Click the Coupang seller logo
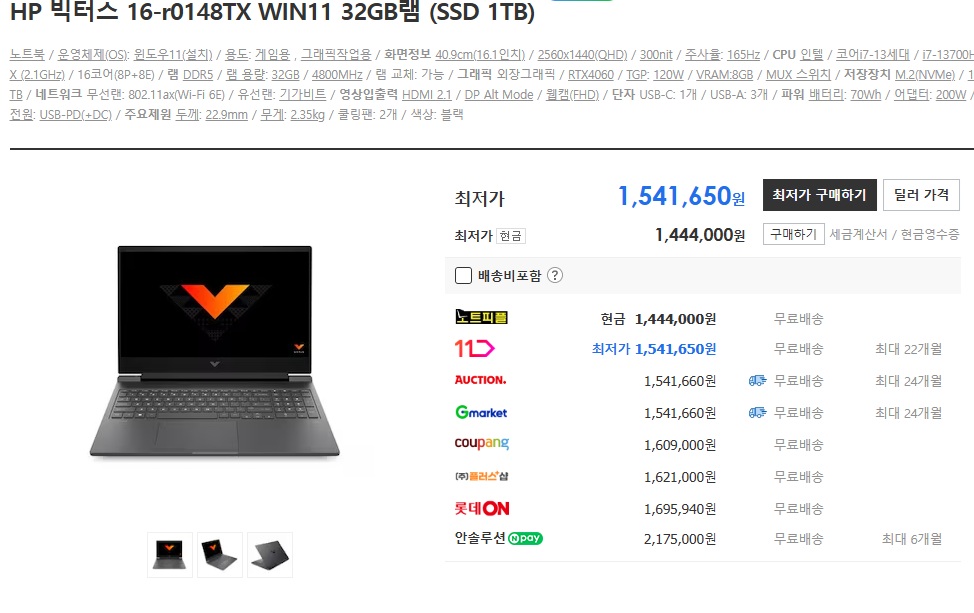Screen dimensions: 974x613 click(x=481, y=443)
